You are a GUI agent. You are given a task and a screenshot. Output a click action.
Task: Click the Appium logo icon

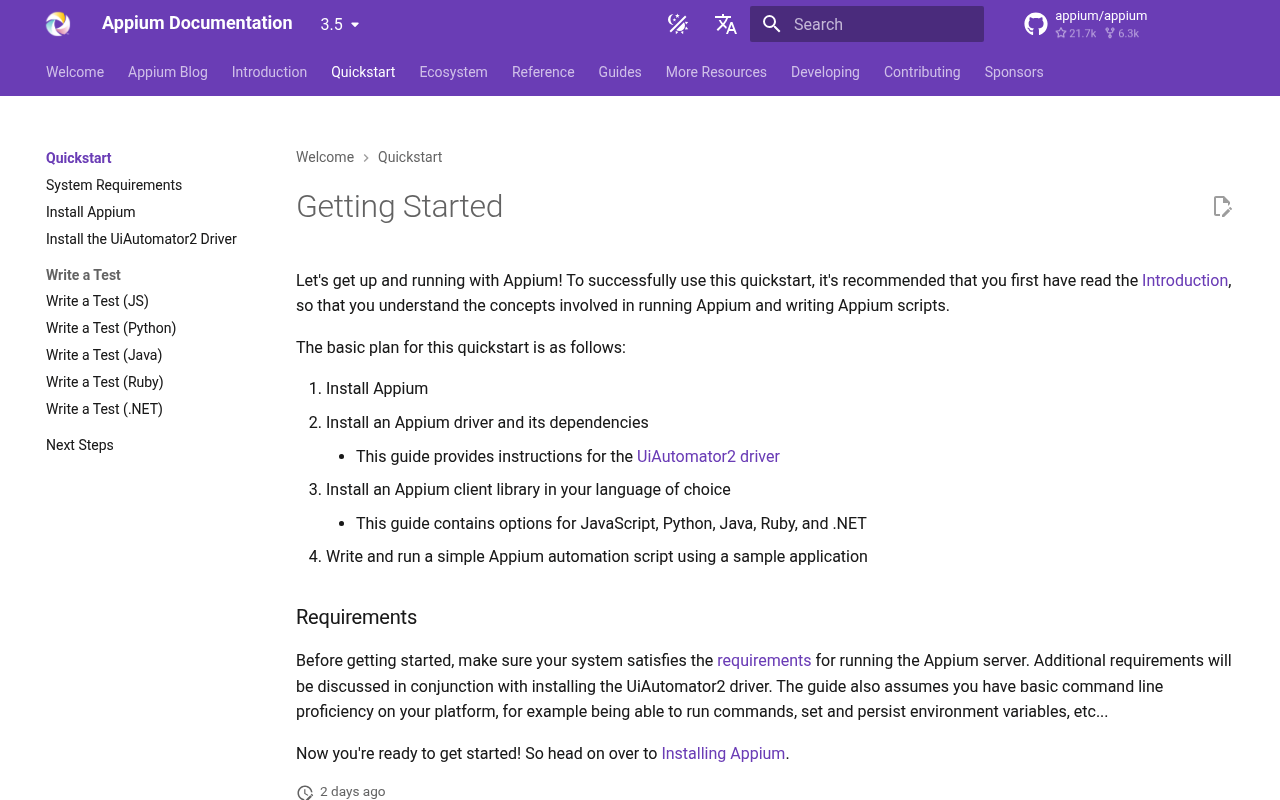58,24
